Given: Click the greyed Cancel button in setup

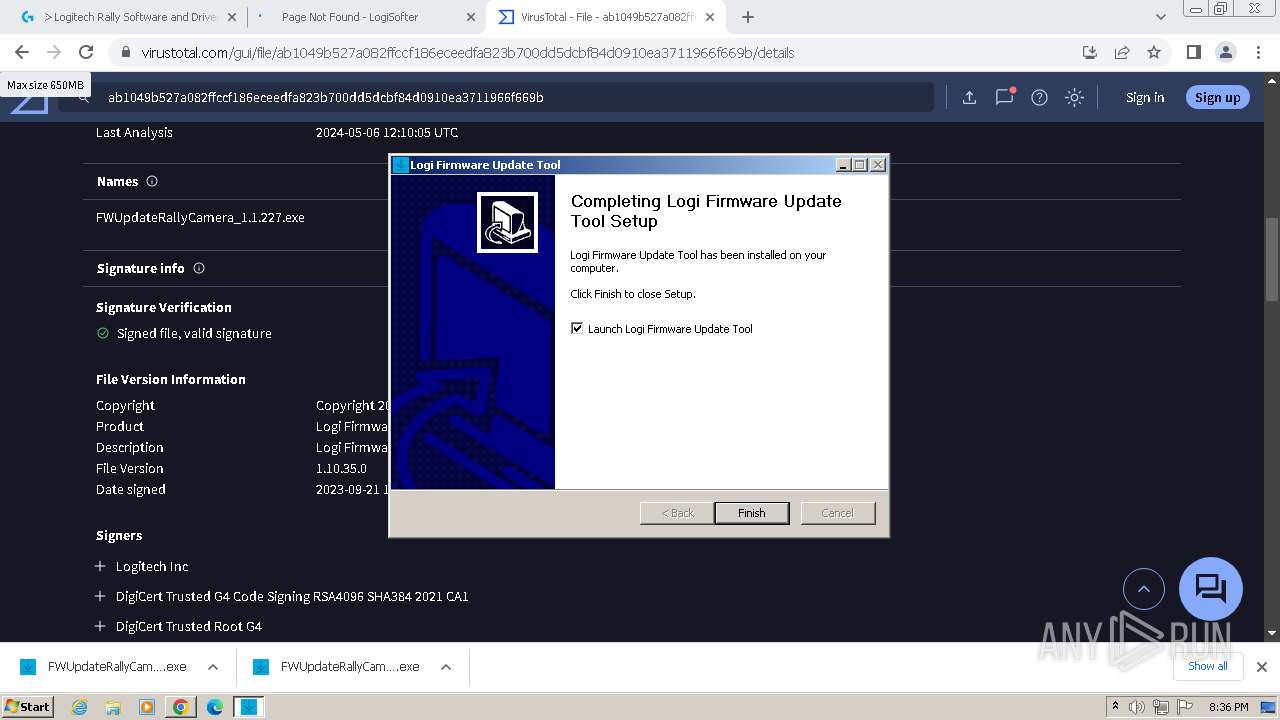Looking at the screenshot, I should click(x=837, y=513).
